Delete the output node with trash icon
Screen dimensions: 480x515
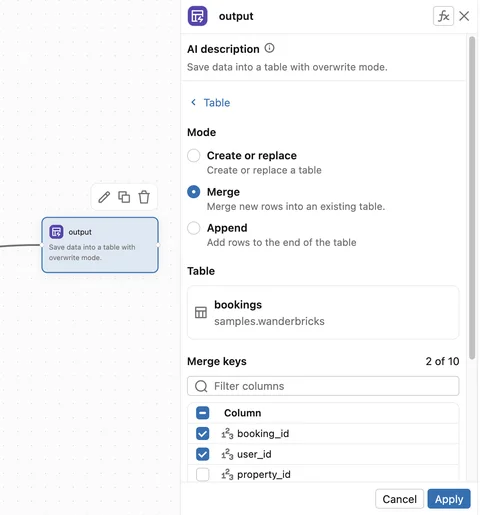[x=144, y=197]
